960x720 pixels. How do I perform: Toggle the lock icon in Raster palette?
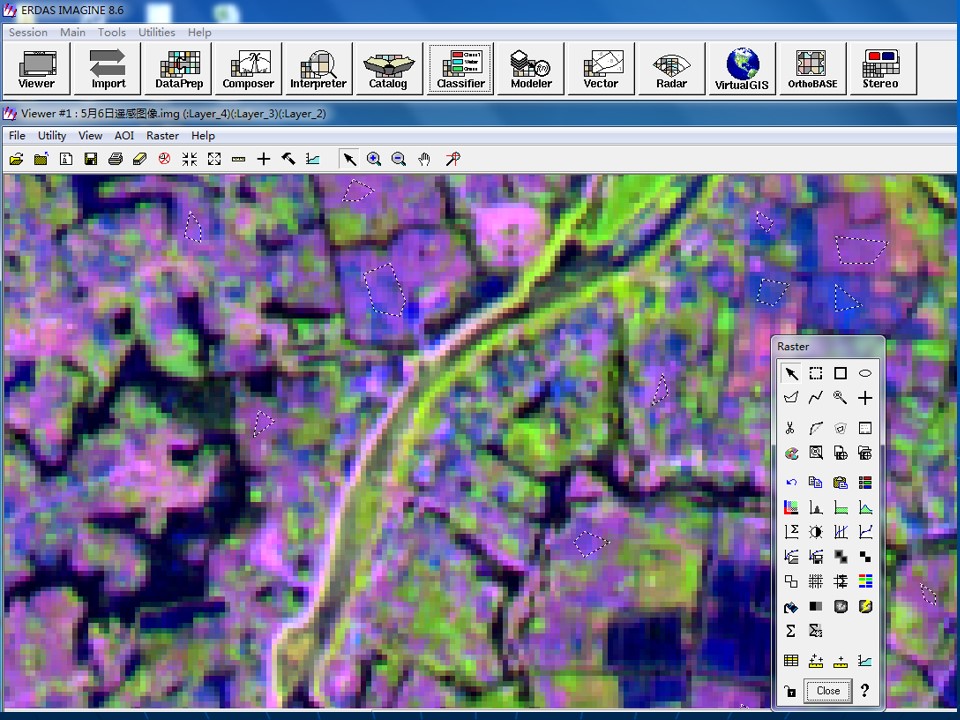click(790, 691)
